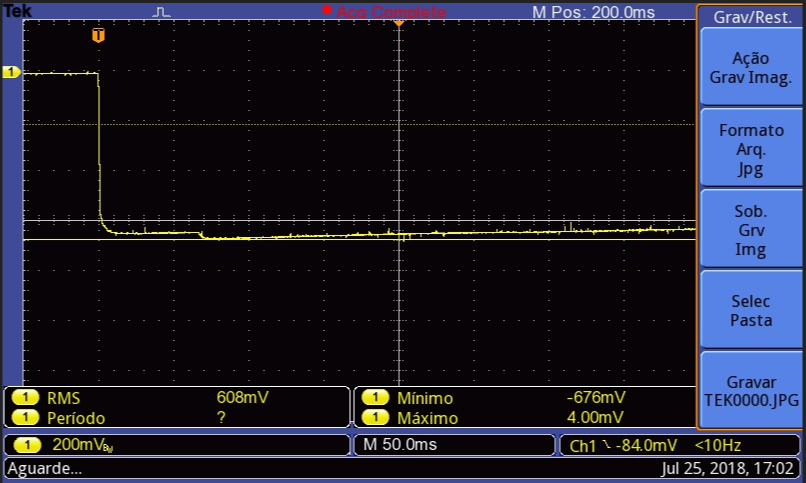Click the Jul 25, 2018, 17:02 timestamp
This screenshot has width=806, height=483.
(727, 469)
